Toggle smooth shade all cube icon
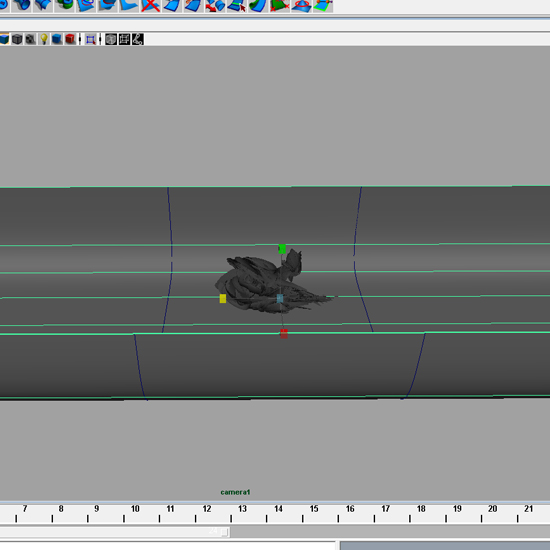 click(x=4, y=39)
